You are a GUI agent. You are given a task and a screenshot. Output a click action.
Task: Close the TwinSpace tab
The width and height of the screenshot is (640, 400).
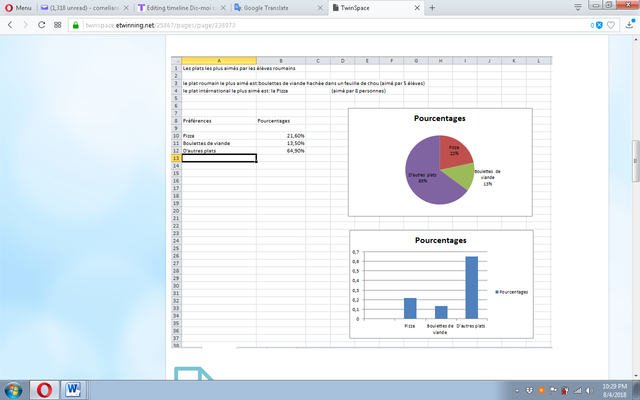click(x=417, y=8)
